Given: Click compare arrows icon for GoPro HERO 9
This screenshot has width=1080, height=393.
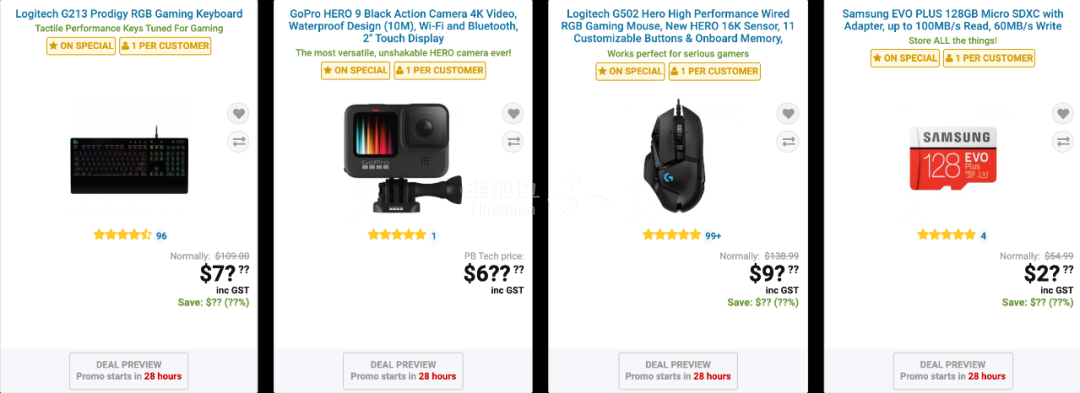Looking at the screenshot, I should pyautogui.click(x=512, y=142).
